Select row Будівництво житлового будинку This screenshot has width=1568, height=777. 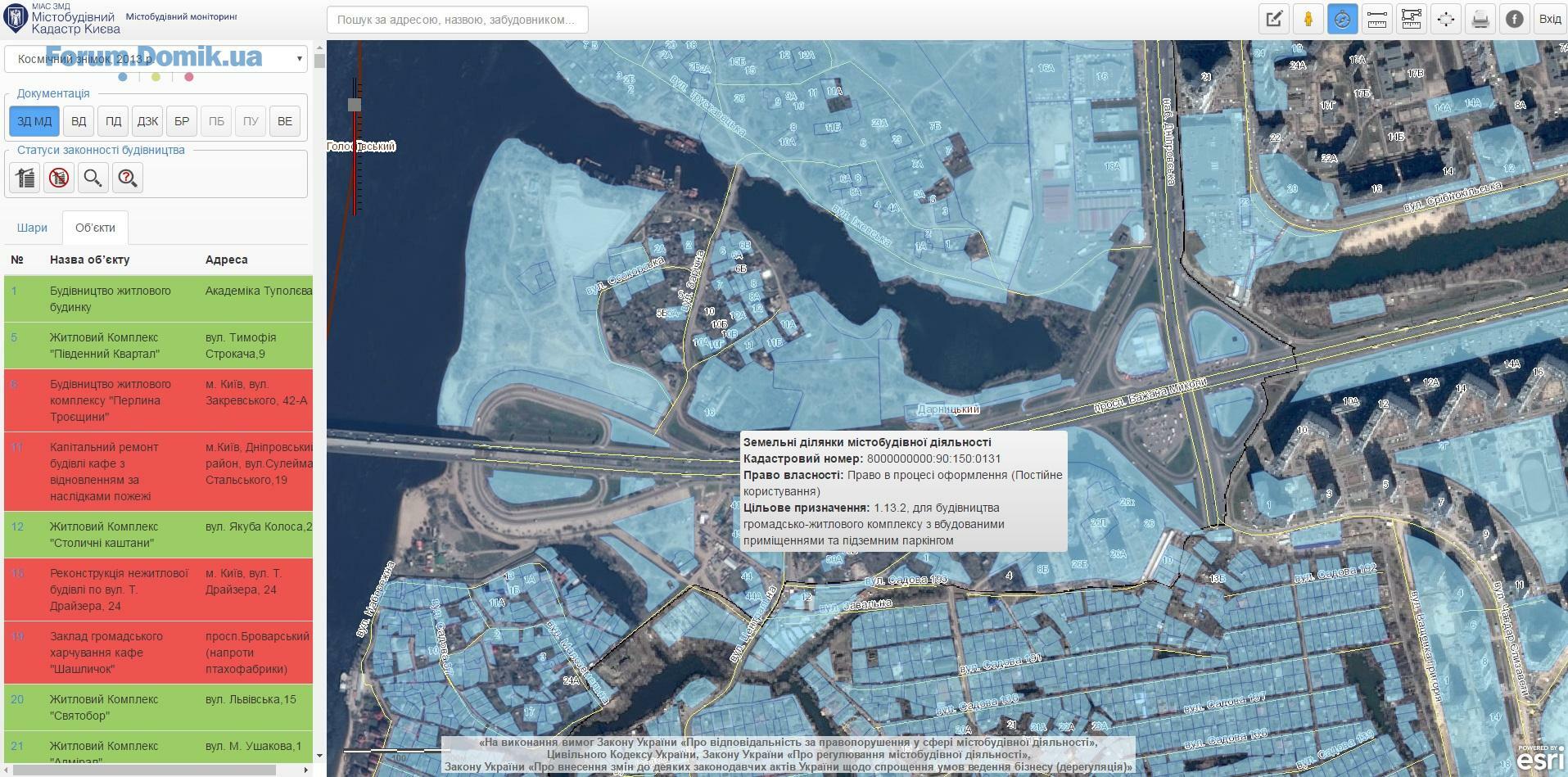[x=158, y=299]
